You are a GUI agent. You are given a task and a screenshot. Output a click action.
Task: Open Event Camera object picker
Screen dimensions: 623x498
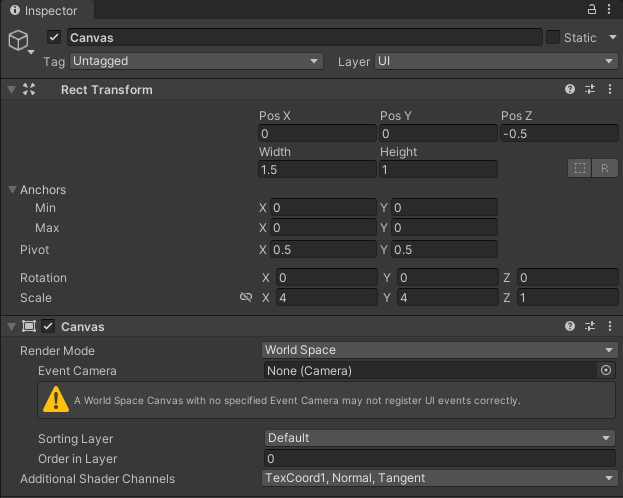[606, 370]
